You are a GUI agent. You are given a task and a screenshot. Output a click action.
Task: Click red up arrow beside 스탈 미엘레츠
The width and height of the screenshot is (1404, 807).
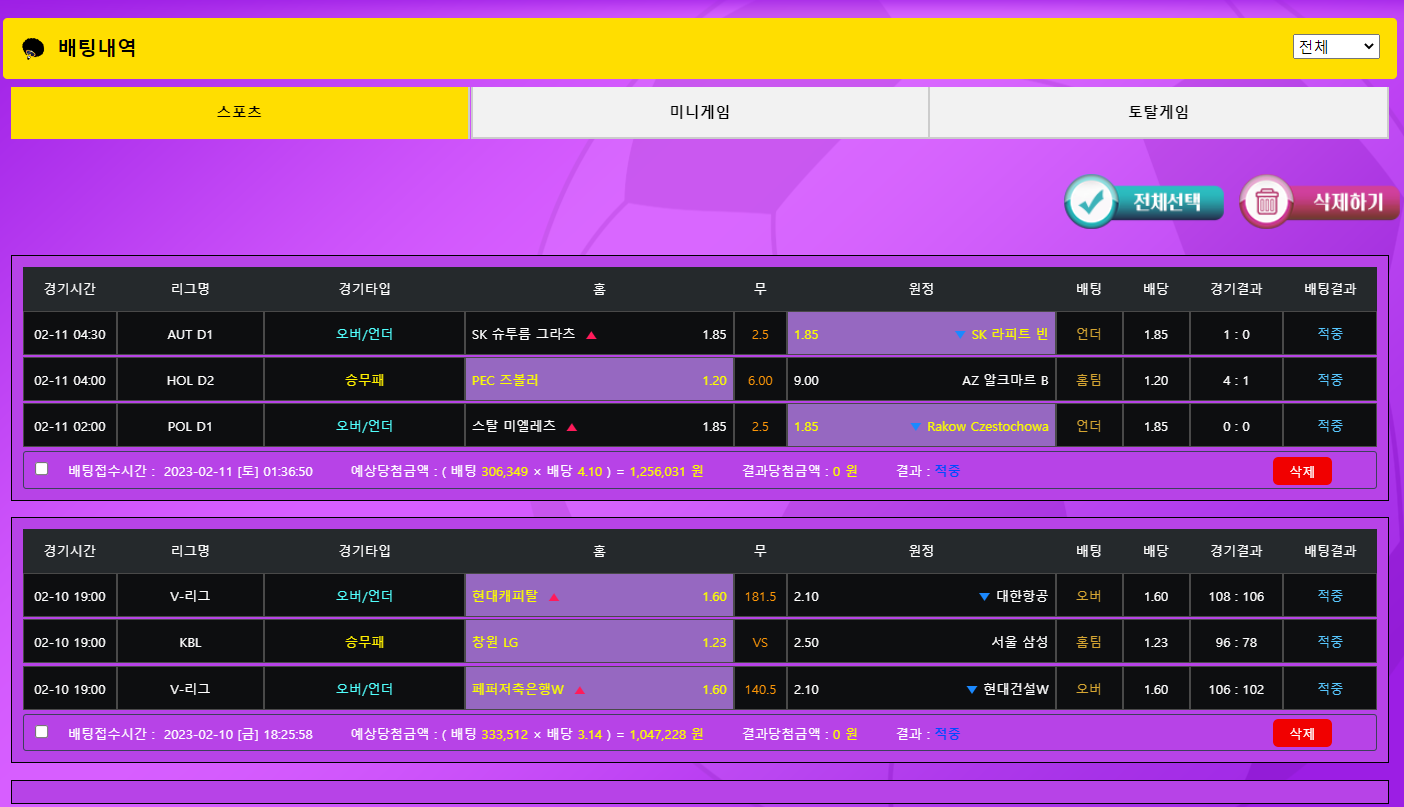point(572,427)
